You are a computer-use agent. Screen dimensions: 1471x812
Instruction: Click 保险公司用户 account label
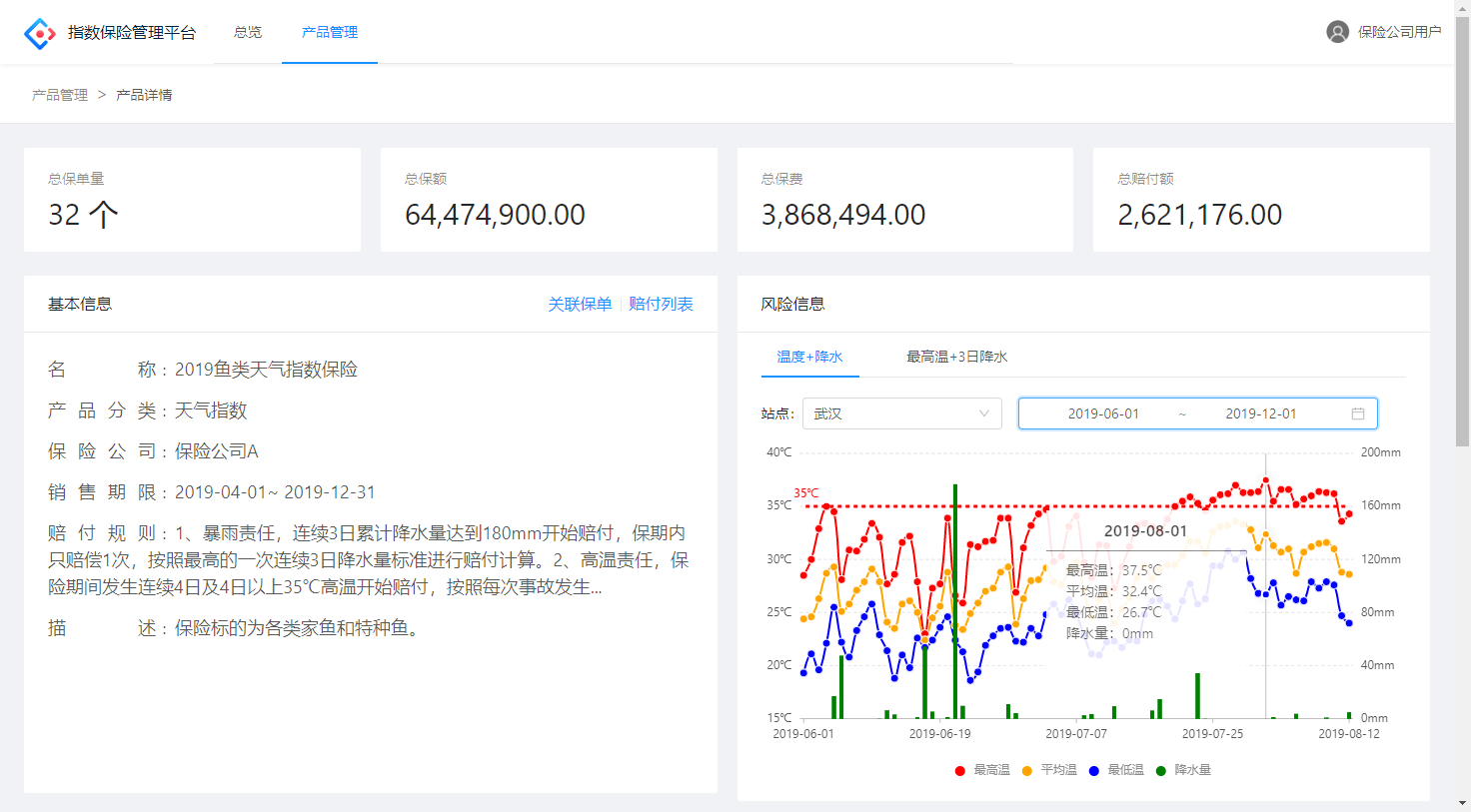click(1398, 31)
